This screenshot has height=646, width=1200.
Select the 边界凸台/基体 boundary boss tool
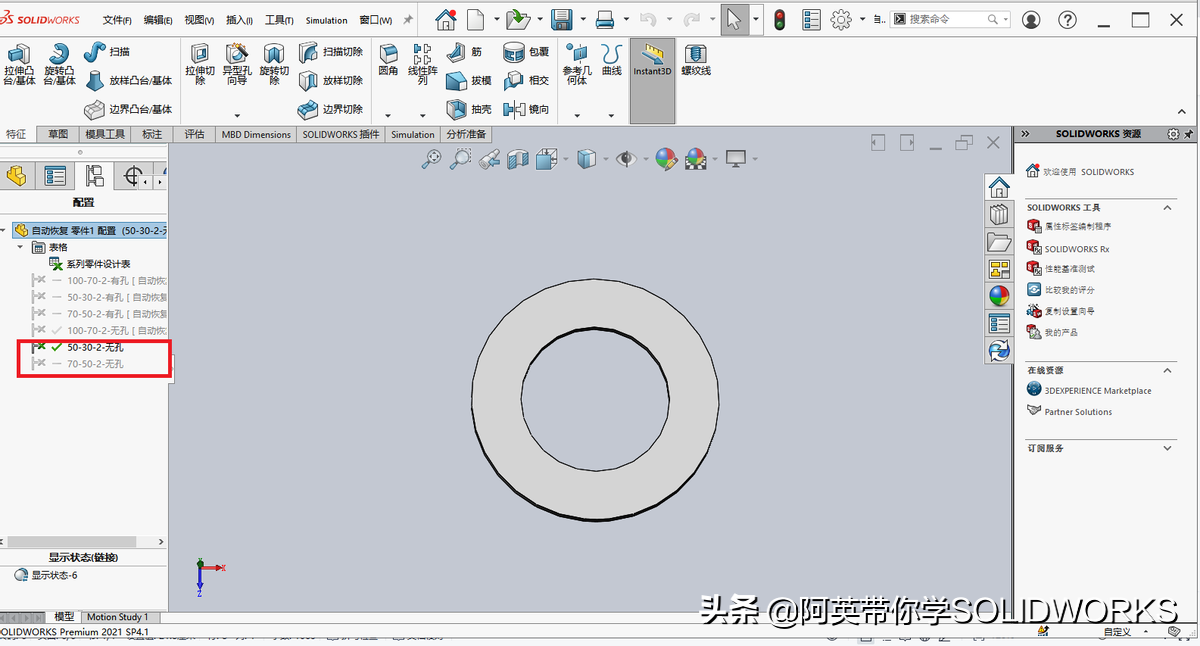click(x=128, y=109)
